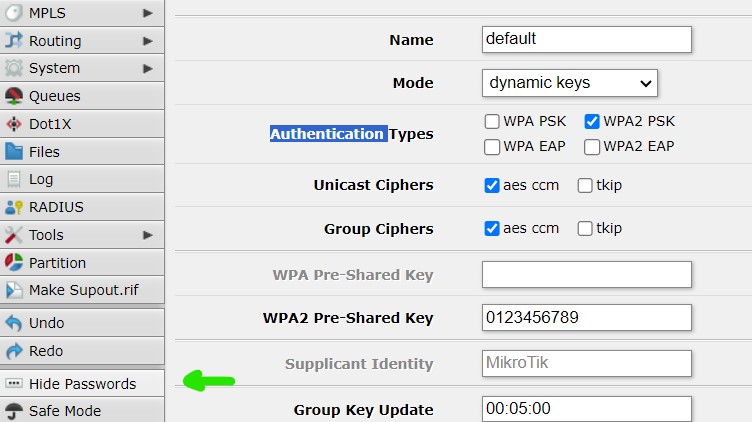Uncheck the WPA2 PSK authentication type
Viewport: 752px width, 422px height.
tap(592, 121)
